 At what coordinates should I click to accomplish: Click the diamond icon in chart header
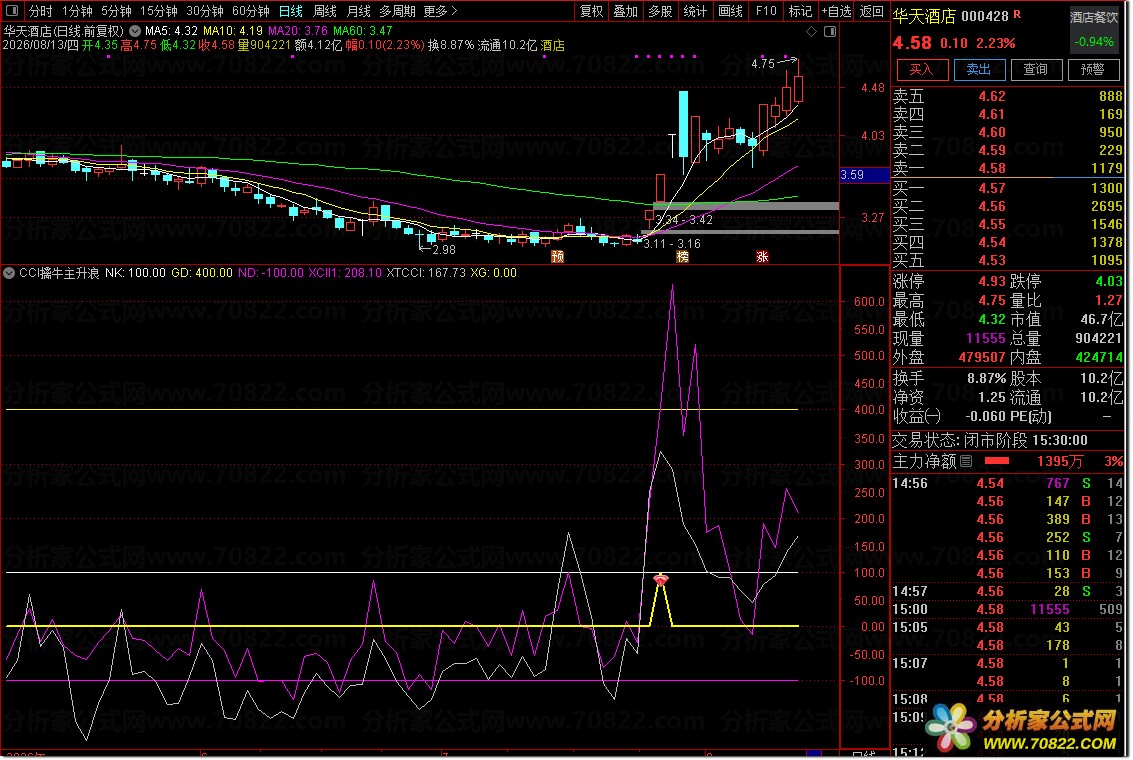pos(811,31)
